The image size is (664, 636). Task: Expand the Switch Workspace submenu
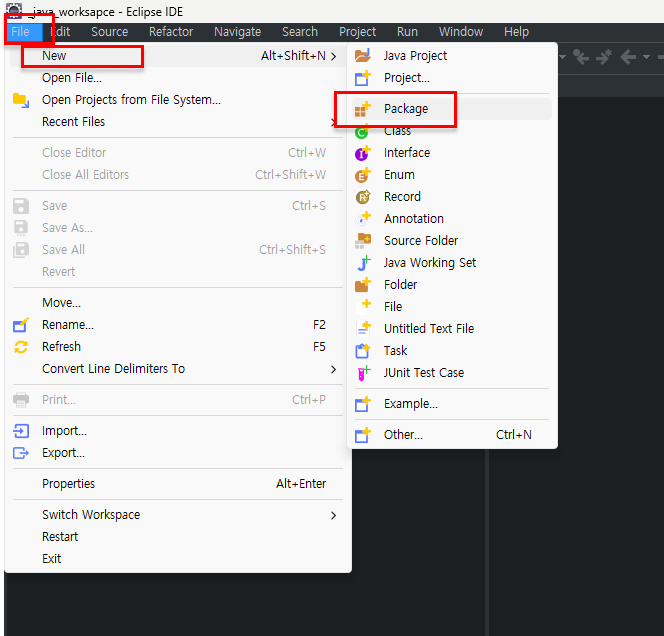pos(334,515)
